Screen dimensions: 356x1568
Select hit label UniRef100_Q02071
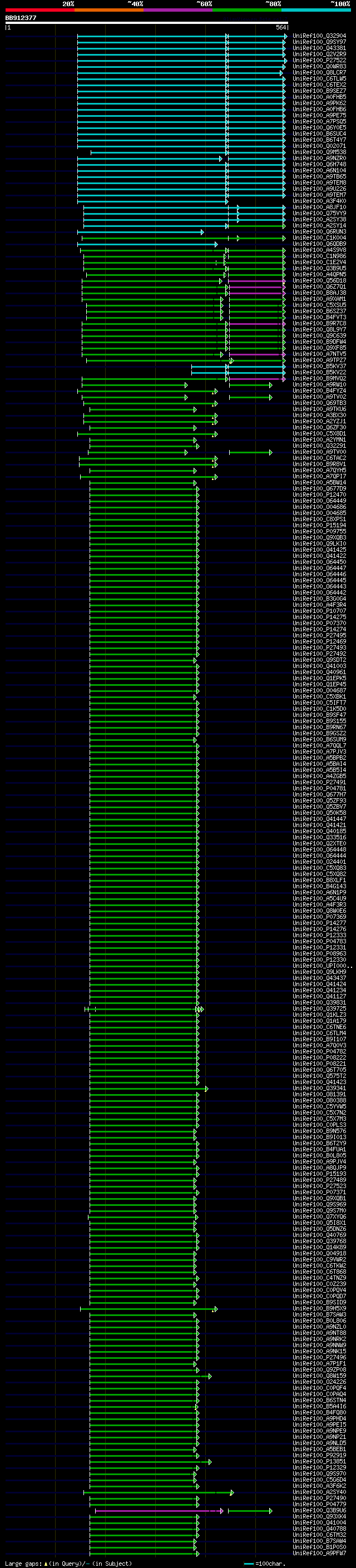click(319, 146)
